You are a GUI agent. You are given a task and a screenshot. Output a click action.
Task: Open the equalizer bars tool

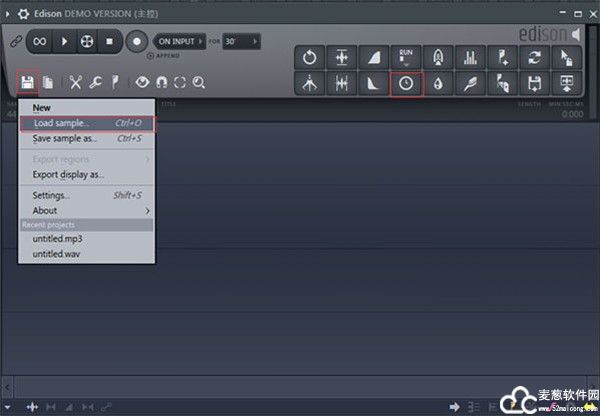pos(470,58)
